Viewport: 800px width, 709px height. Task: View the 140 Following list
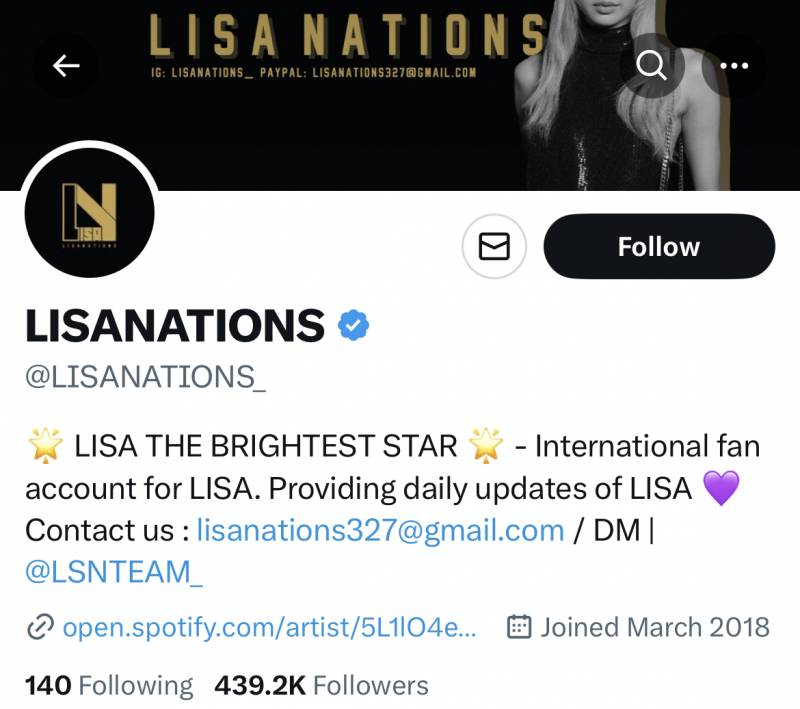[x=109, y=686]
